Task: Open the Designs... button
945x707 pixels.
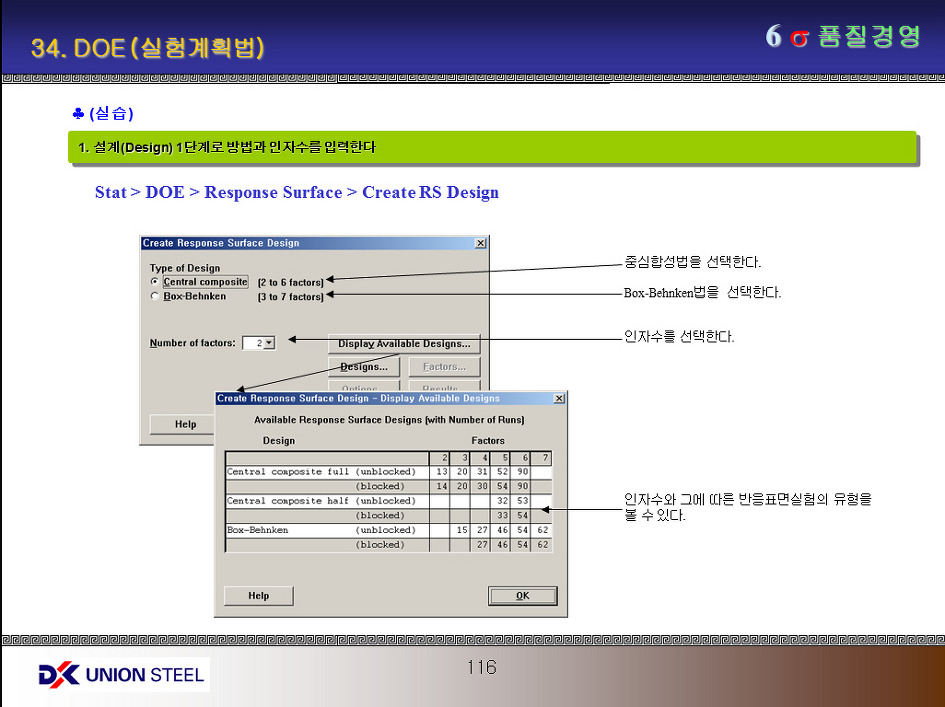Action: point(364,366)
